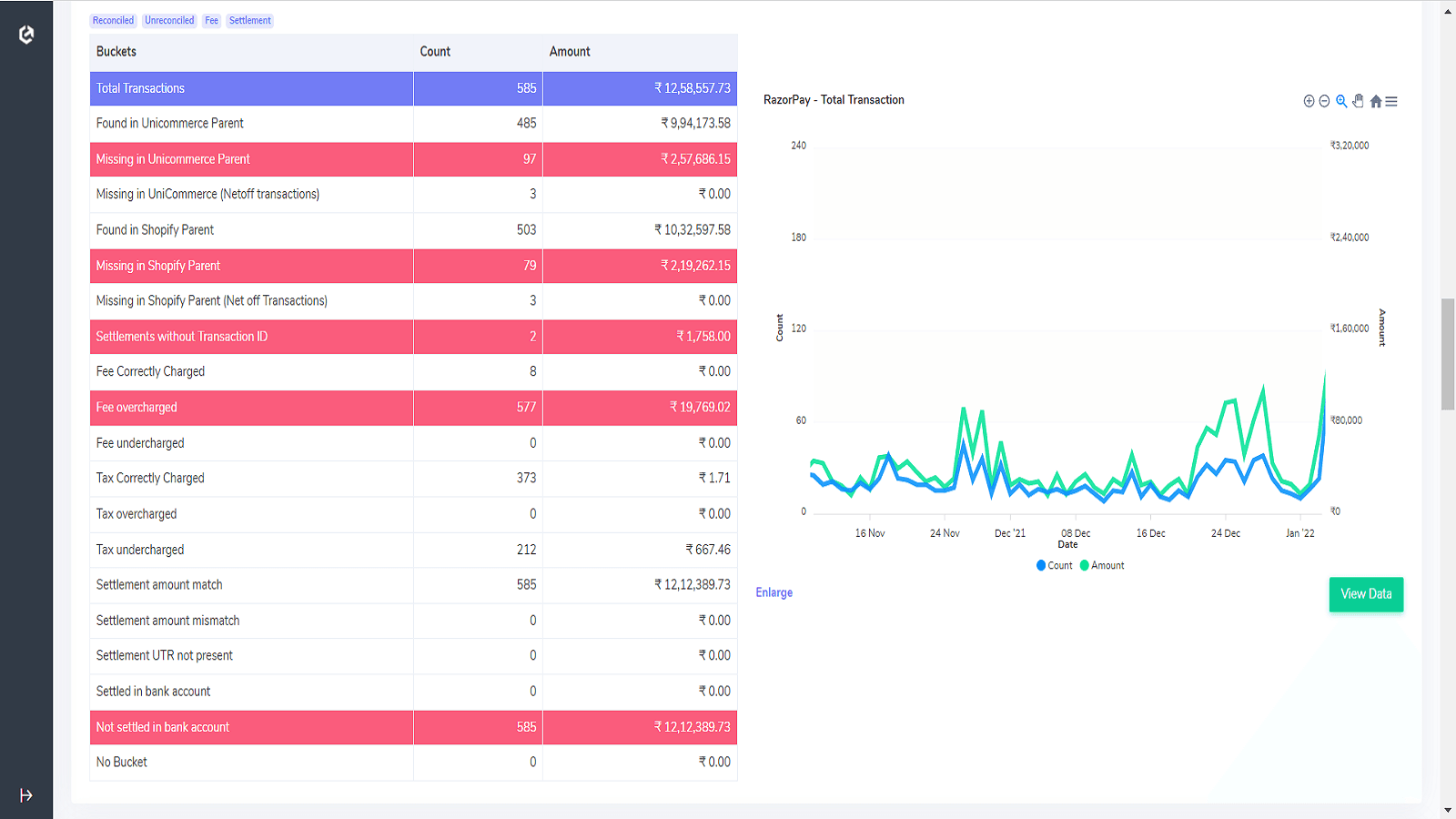Image resolution: width=1456 pixels, height=819 pixels.
Task: Select the Unreconciled filter tag
Action: click(x=169, y=20)
